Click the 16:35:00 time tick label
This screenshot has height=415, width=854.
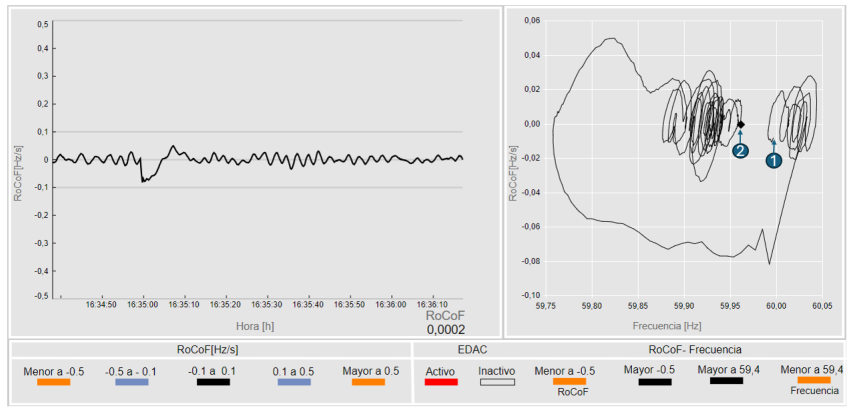point(143,304)
